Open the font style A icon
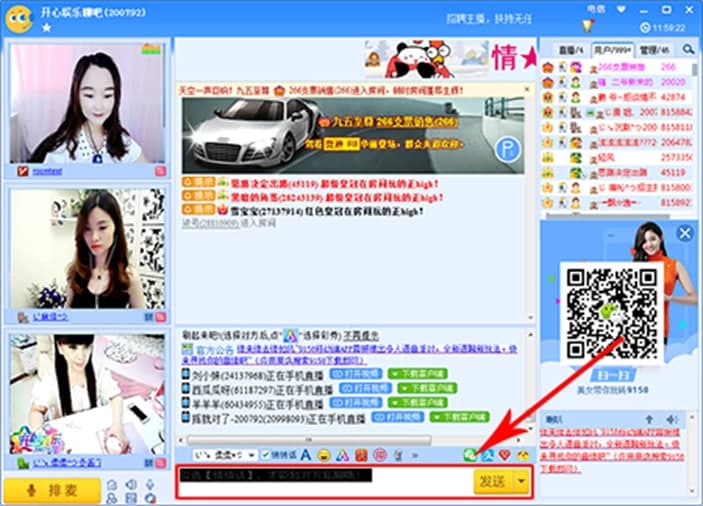Screen dimensions: 703x506 click(306, 455)
